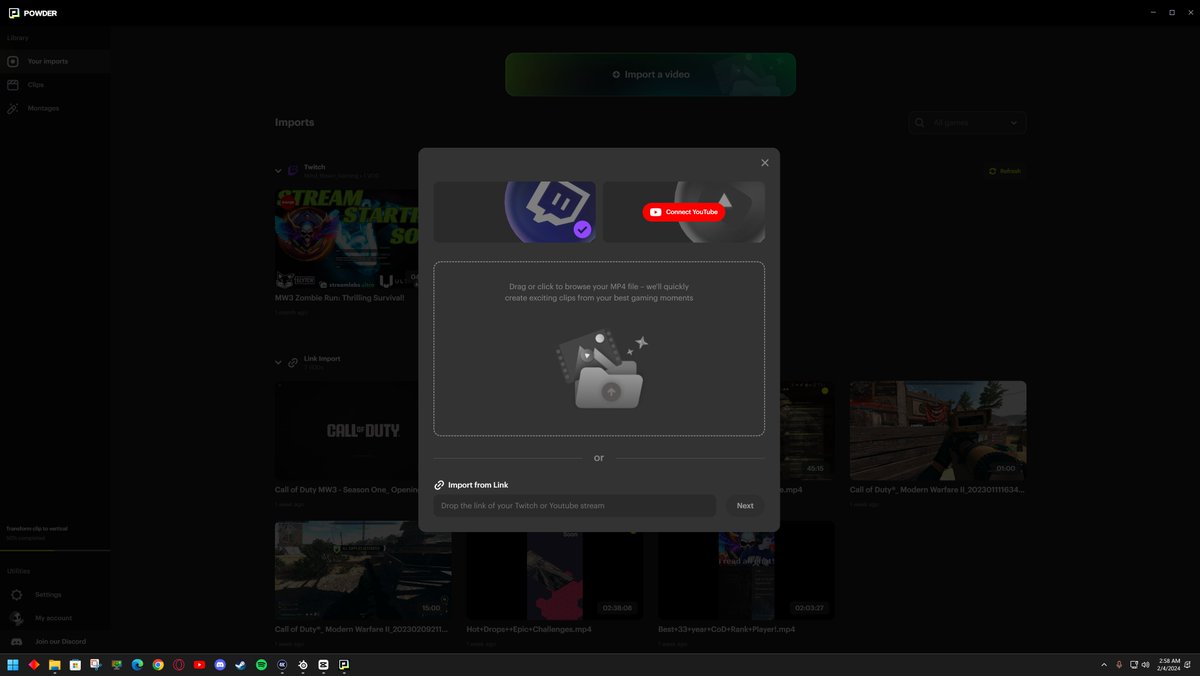Close the import dialog with the X

[x=765, y=163]
